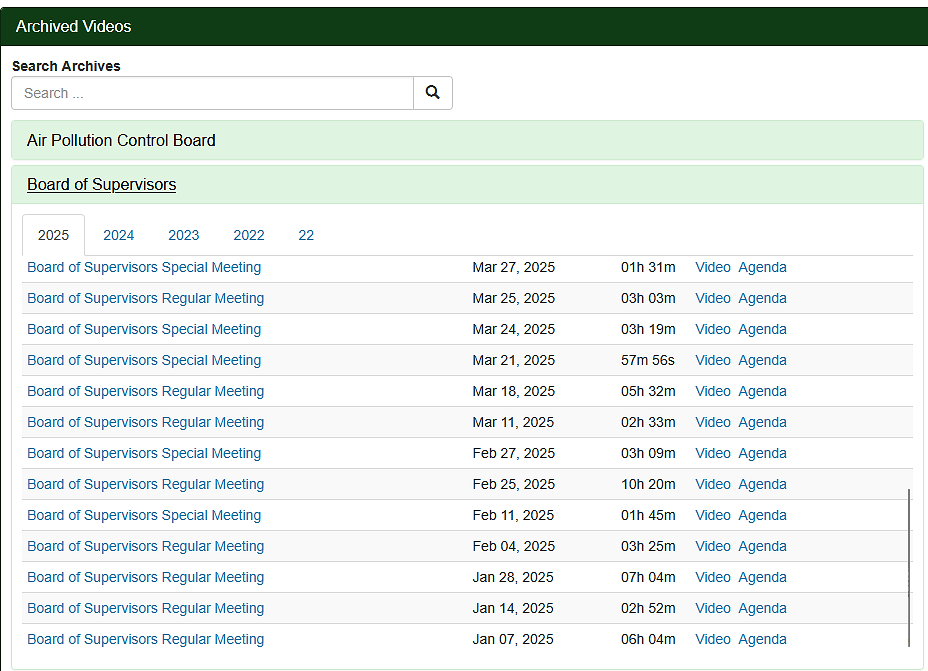Open the Video for Feb 25, 2025 meeting
This screenshot has height=671, width=928.
tap(713, 484)
